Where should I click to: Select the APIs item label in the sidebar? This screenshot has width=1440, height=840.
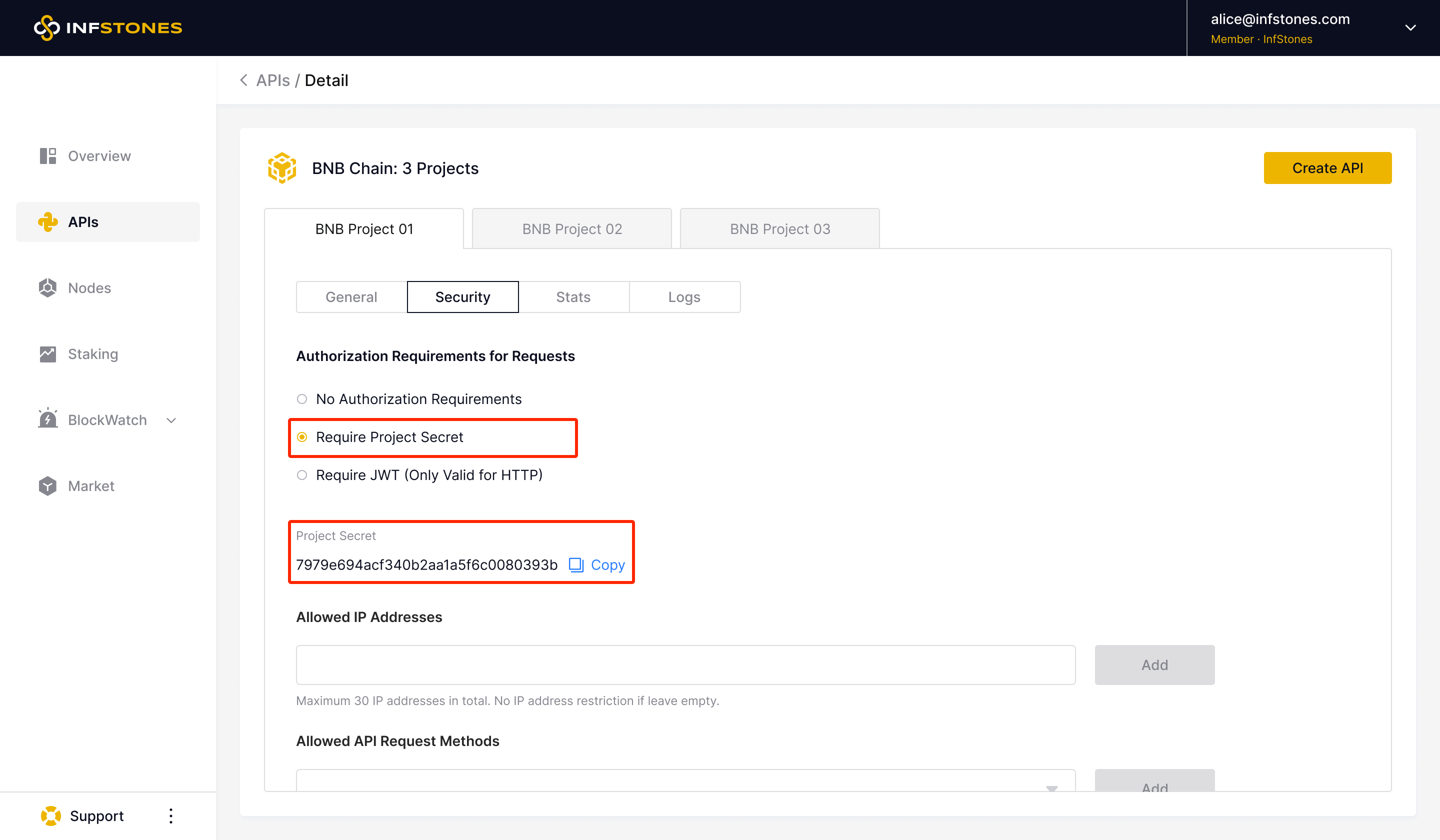click(x=83, y=221)
